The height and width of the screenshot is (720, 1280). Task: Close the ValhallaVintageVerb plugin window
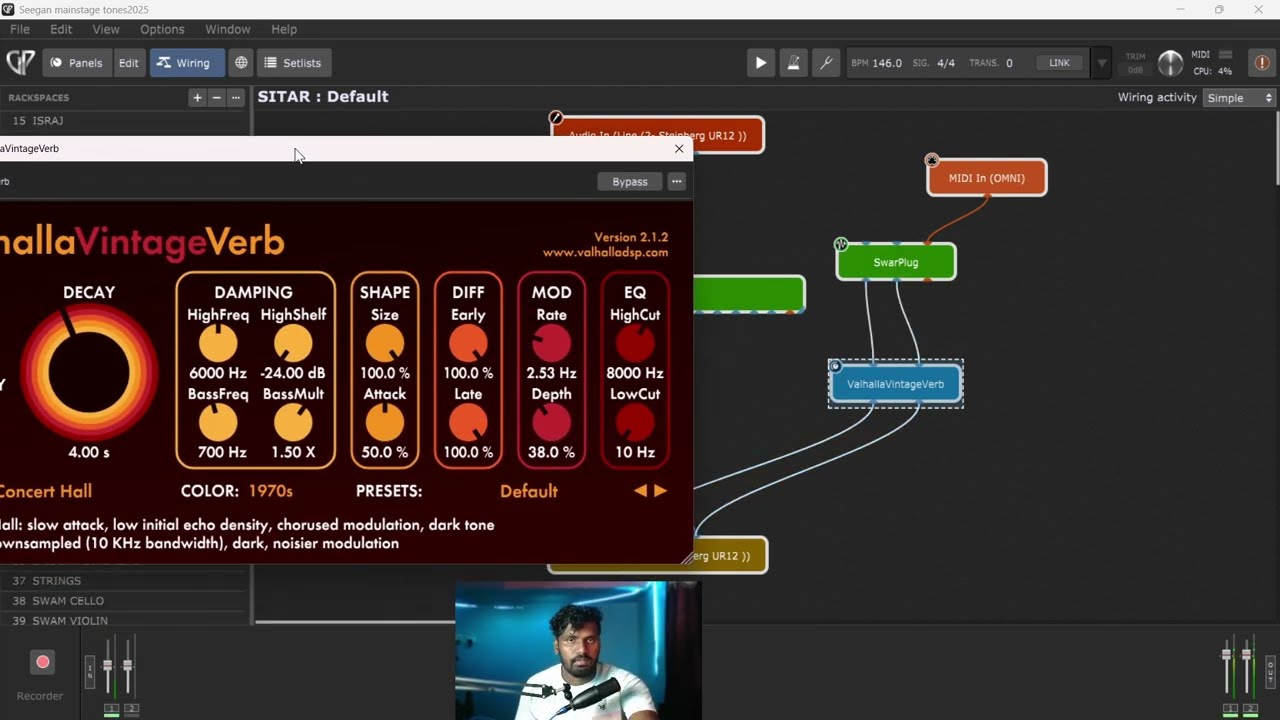tap(679, 148)
